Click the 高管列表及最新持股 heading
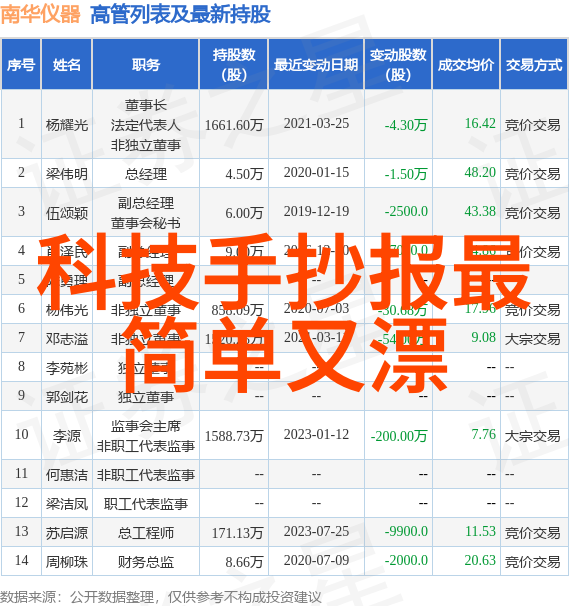This screenshot has width=569, height=606. [x=181, y=15]
